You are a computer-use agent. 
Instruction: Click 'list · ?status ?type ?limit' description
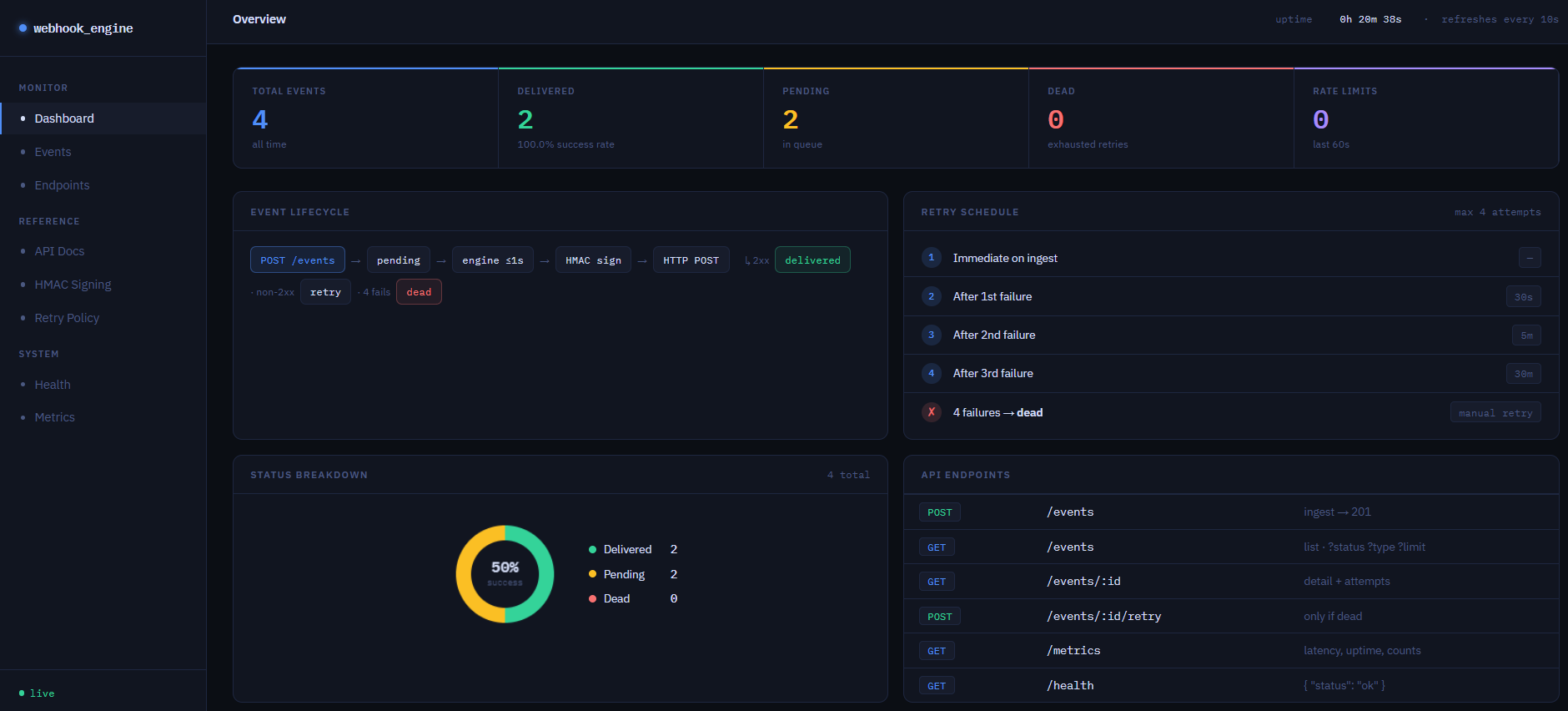coord(1364,547)
